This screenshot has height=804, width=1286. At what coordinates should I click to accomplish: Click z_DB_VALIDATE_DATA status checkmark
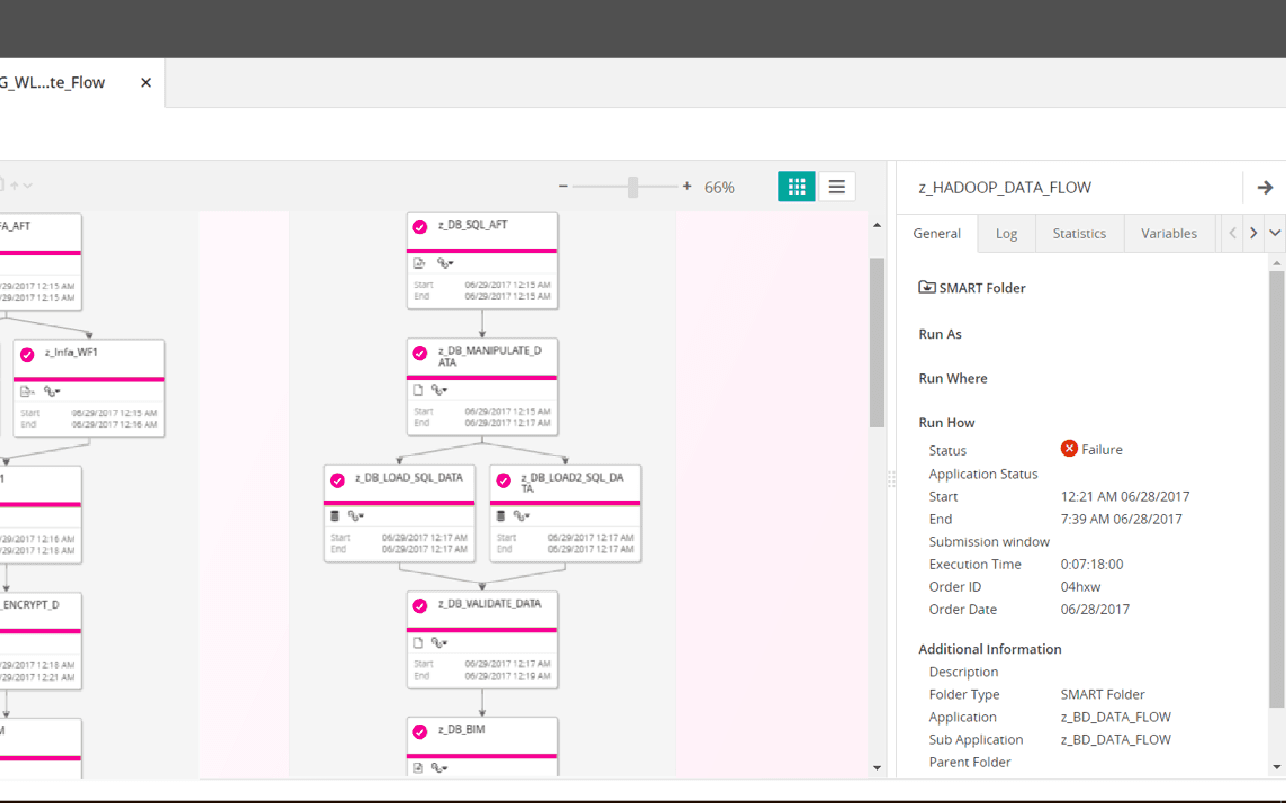420,606
